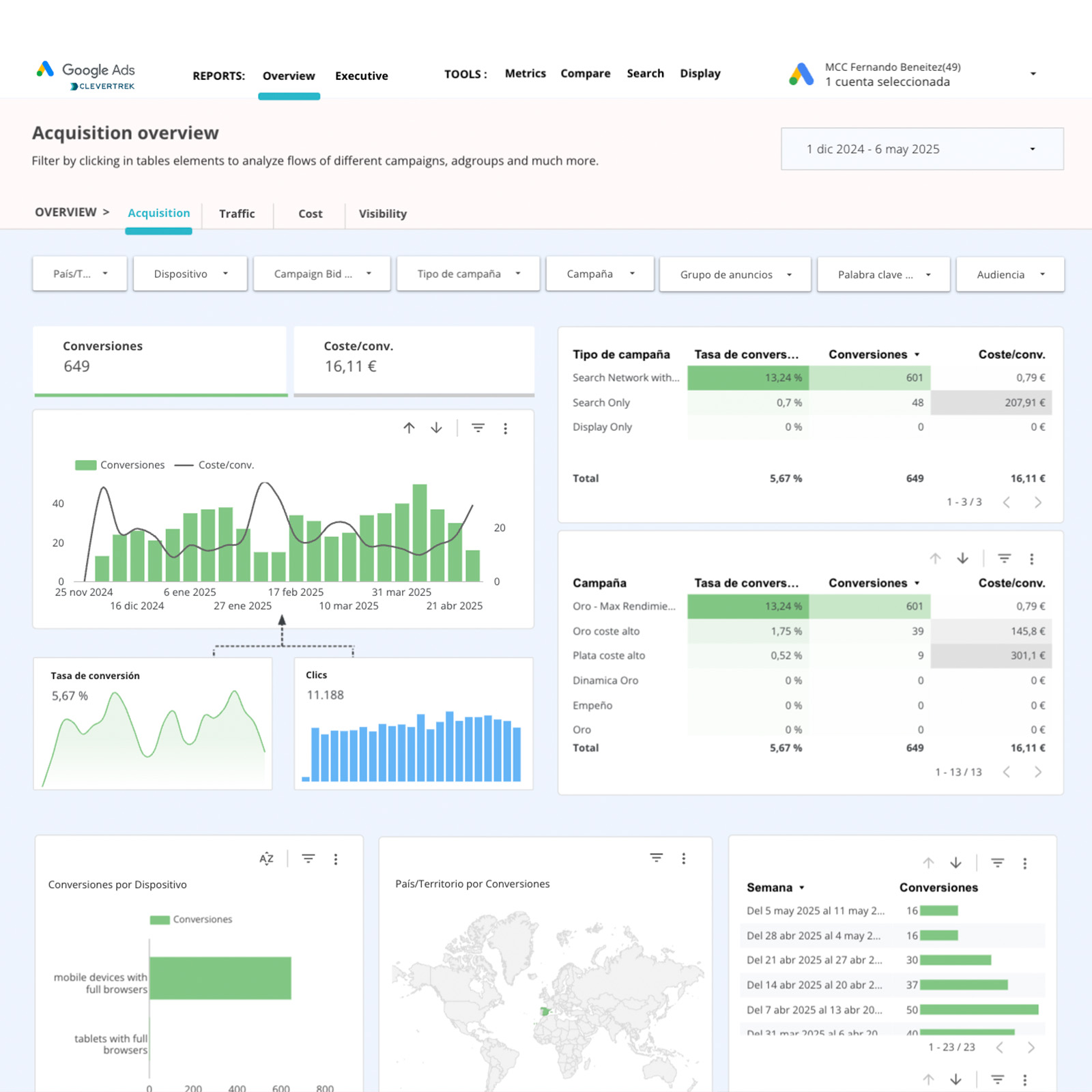Click green Conversiones legend swatch in time chart
The image size is (1092, 1092).
point(85,465)
